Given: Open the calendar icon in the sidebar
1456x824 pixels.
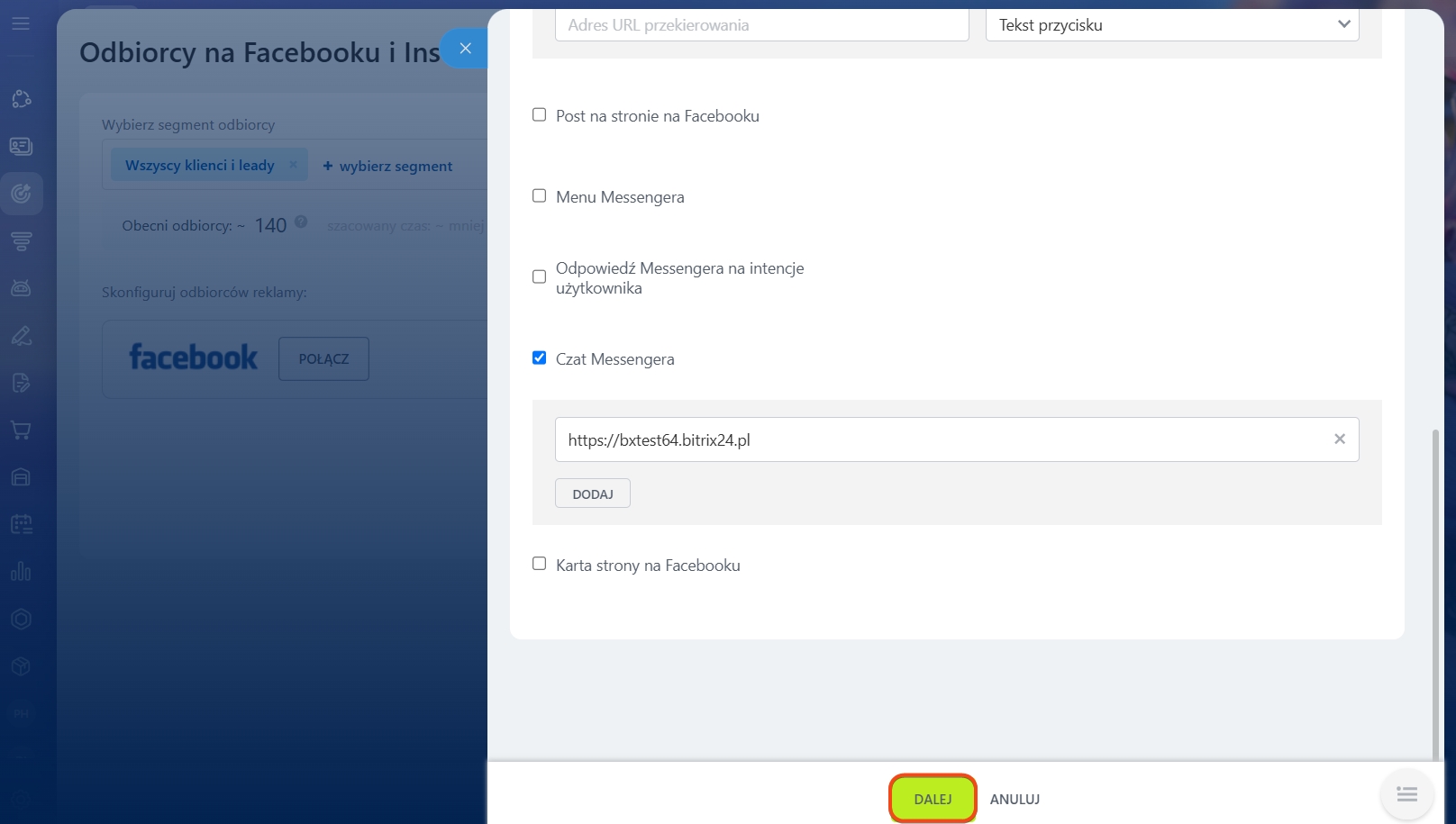Looking at the screenshot, I should (21, 524).
